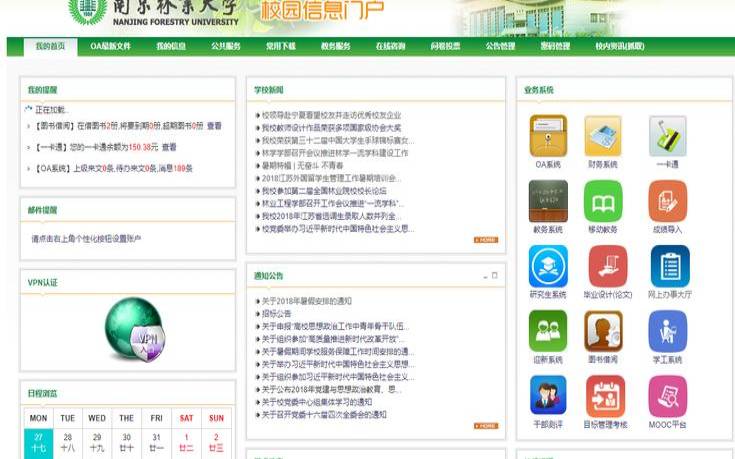Open news 林业工程学部召开工作会议
The image size is (735, 459).
tap(333, 203)
